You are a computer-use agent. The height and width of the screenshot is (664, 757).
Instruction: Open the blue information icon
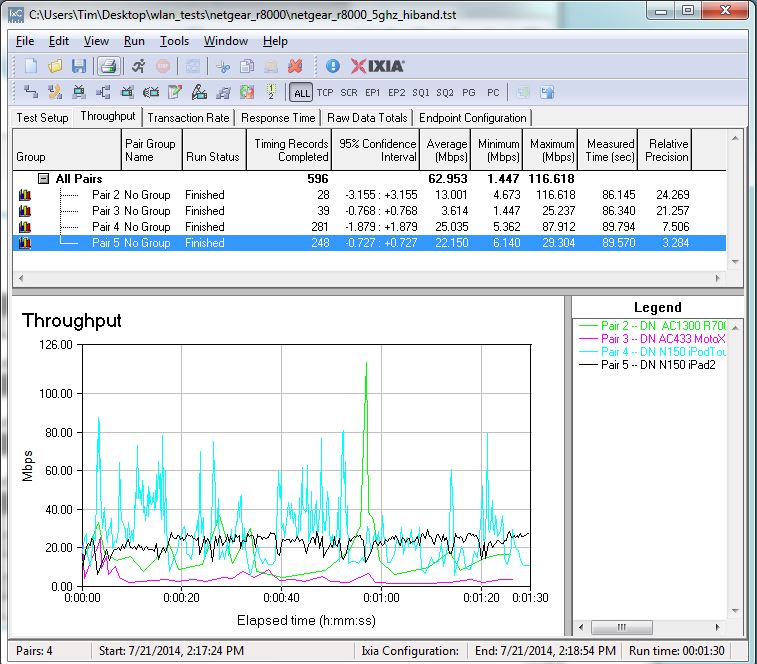pos(333,66)
